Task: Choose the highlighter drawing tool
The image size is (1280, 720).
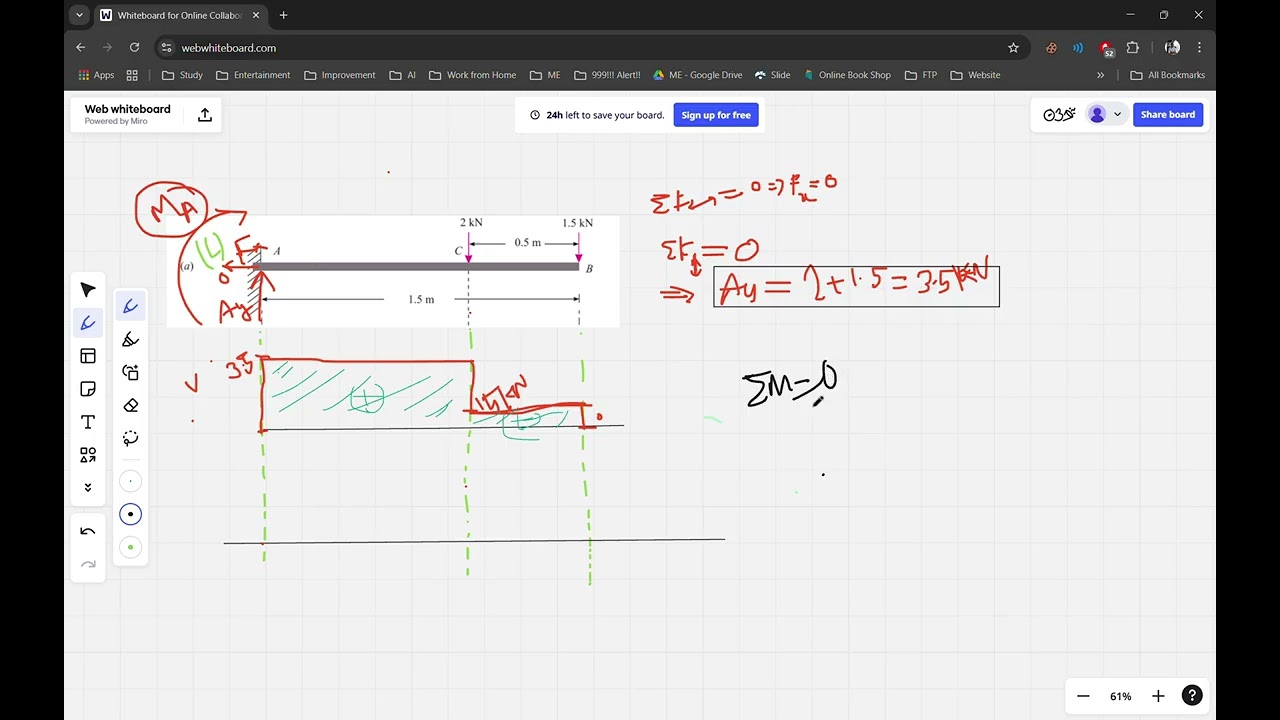Action: click(130, 340)
